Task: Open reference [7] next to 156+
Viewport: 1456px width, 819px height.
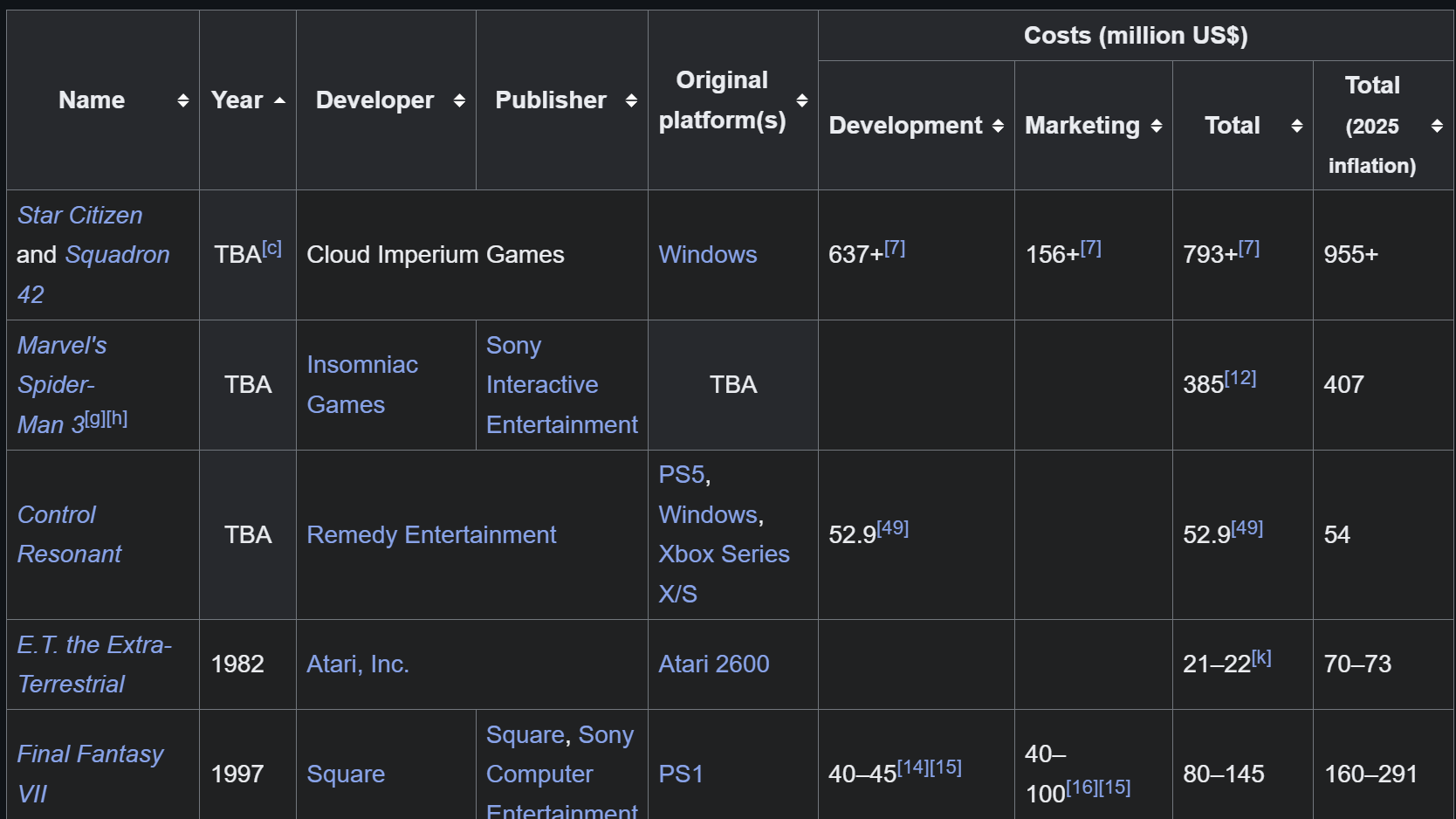Action: click(x=1091, y=248)
